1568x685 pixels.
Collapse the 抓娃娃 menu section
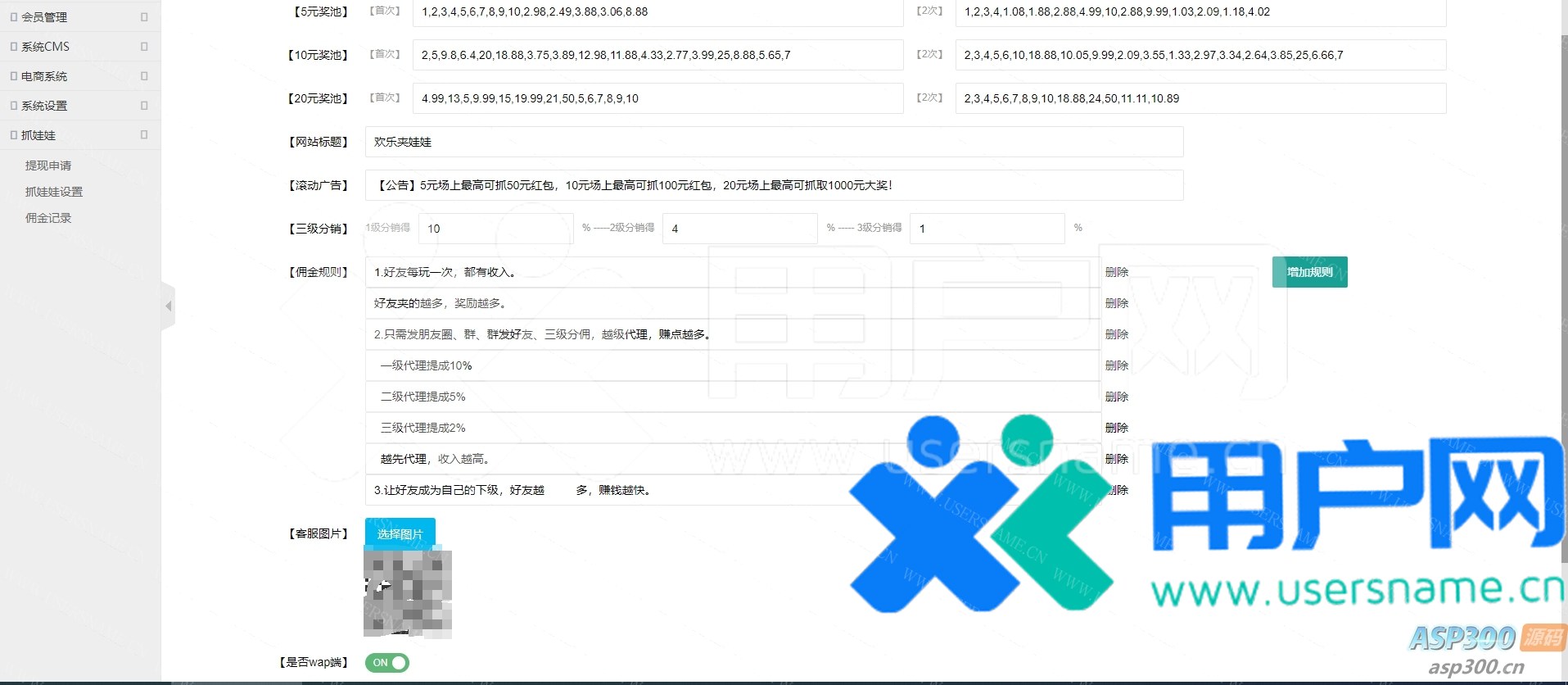pos(144,135)
